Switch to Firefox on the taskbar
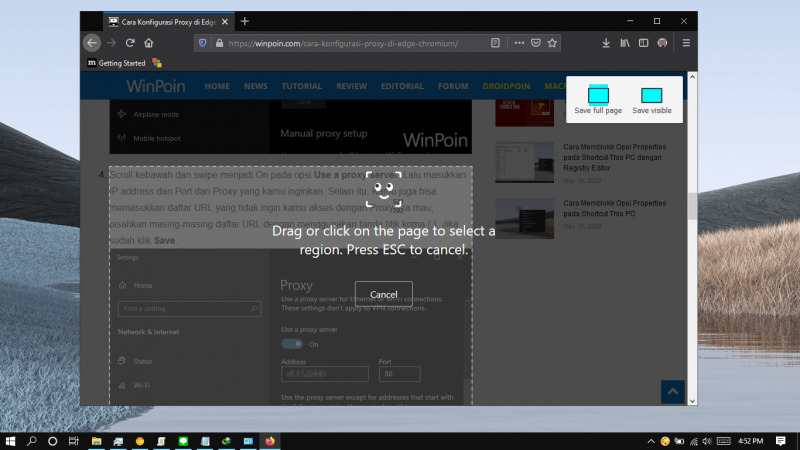 click(x=270, y=441)
